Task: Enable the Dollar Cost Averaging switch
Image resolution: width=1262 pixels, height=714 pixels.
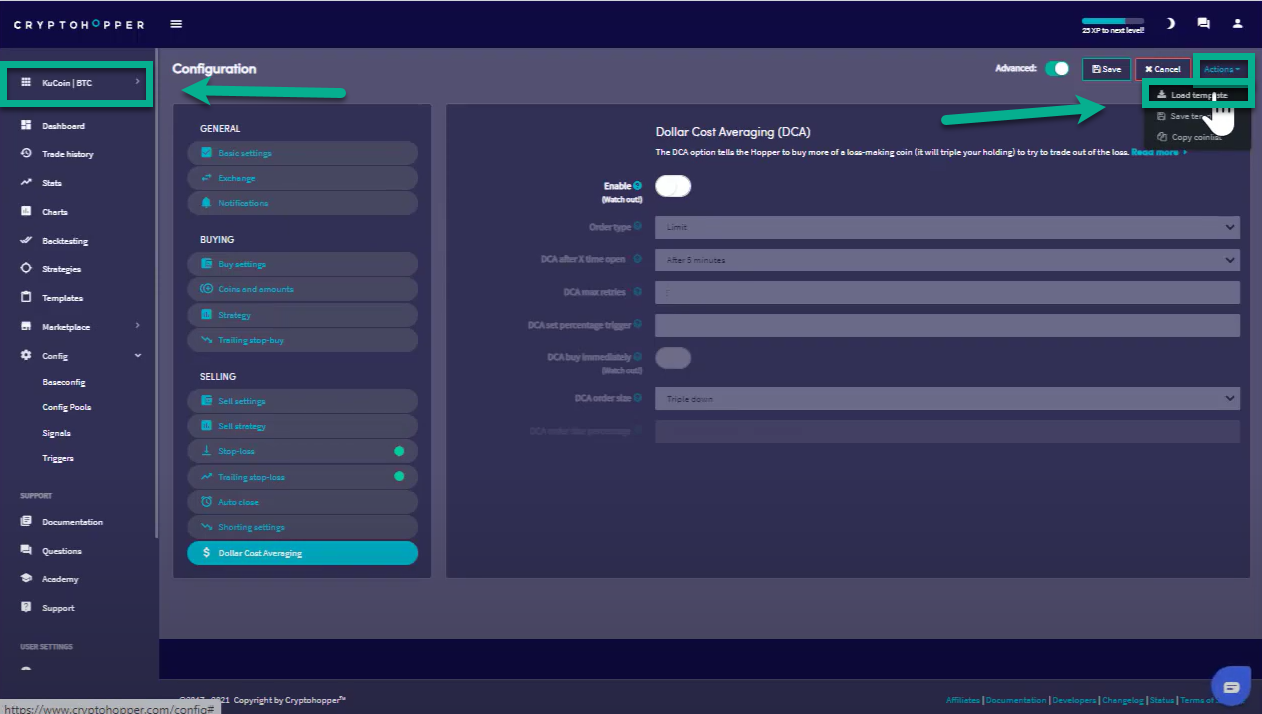Action: coord(672,186)
